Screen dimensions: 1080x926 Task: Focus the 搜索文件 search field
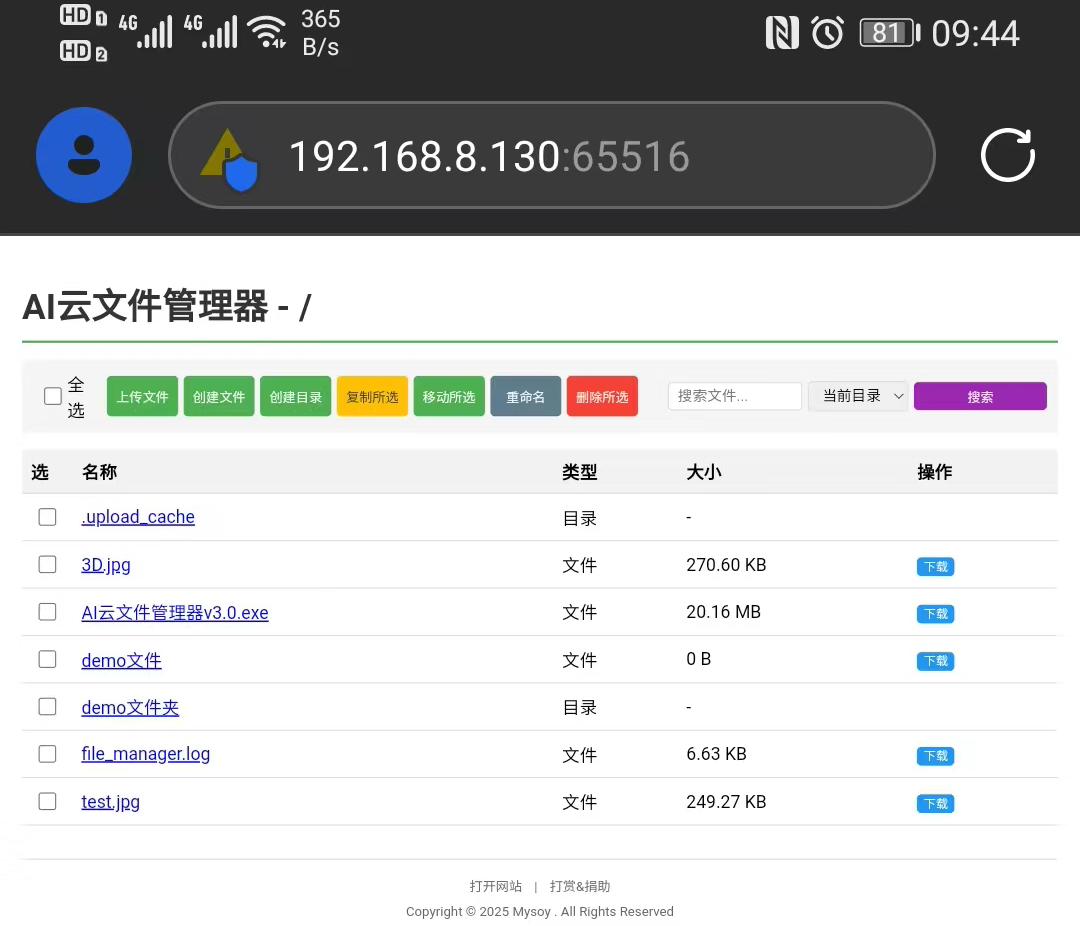735,396
